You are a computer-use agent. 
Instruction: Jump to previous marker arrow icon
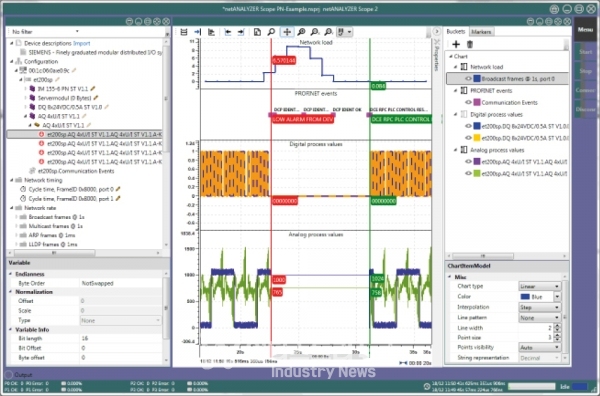coord(228,32)
